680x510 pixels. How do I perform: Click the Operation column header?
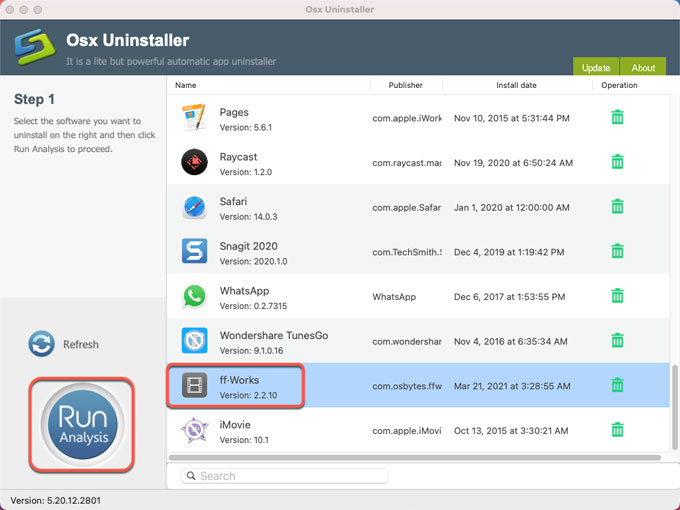[619, 85]
